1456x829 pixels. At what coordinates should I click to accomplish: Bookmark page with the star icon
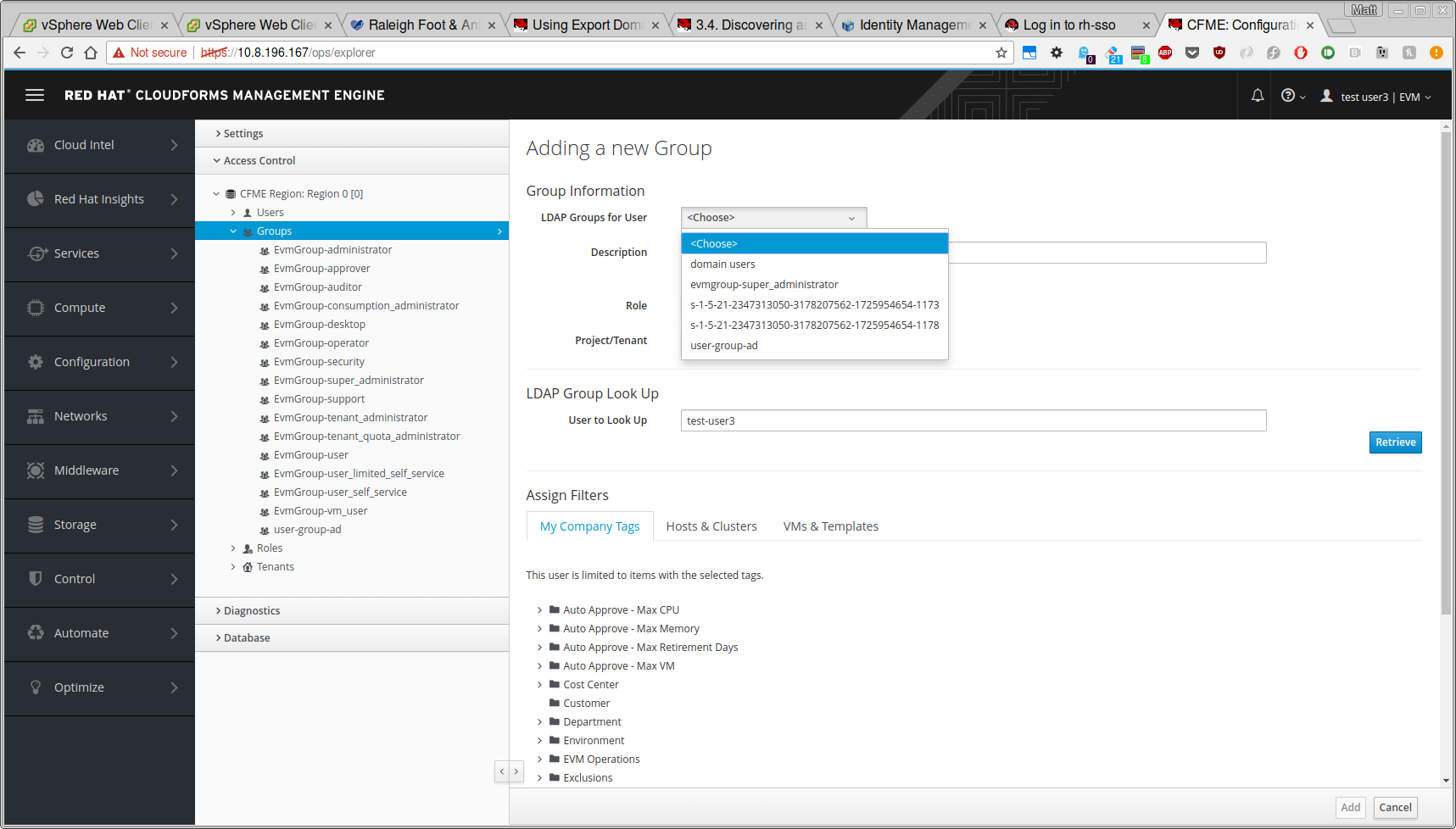tap(1001, 53)
